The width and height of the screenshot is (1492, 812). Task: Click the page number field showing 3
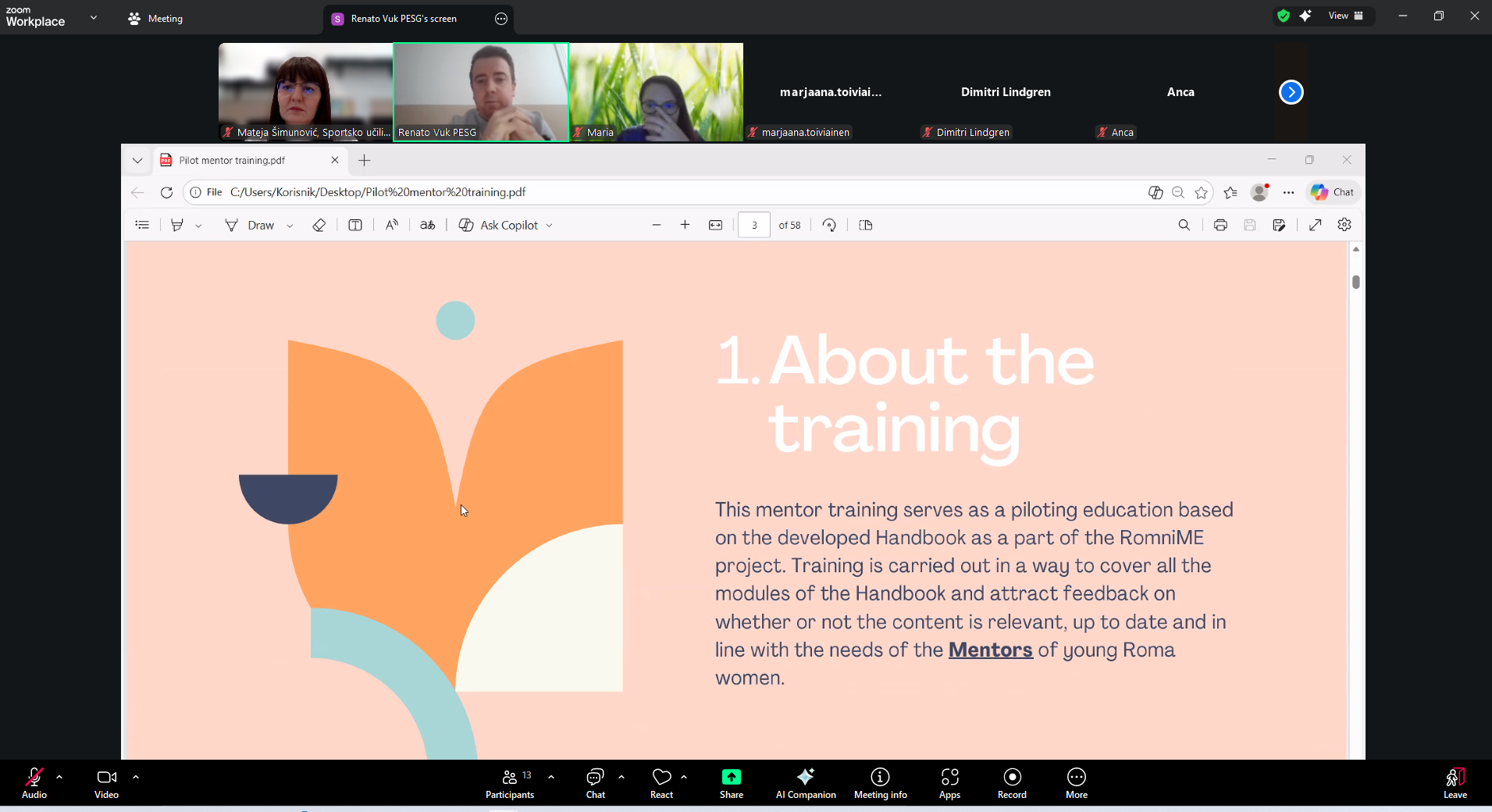pyautogui.click(x=755, y=225)
